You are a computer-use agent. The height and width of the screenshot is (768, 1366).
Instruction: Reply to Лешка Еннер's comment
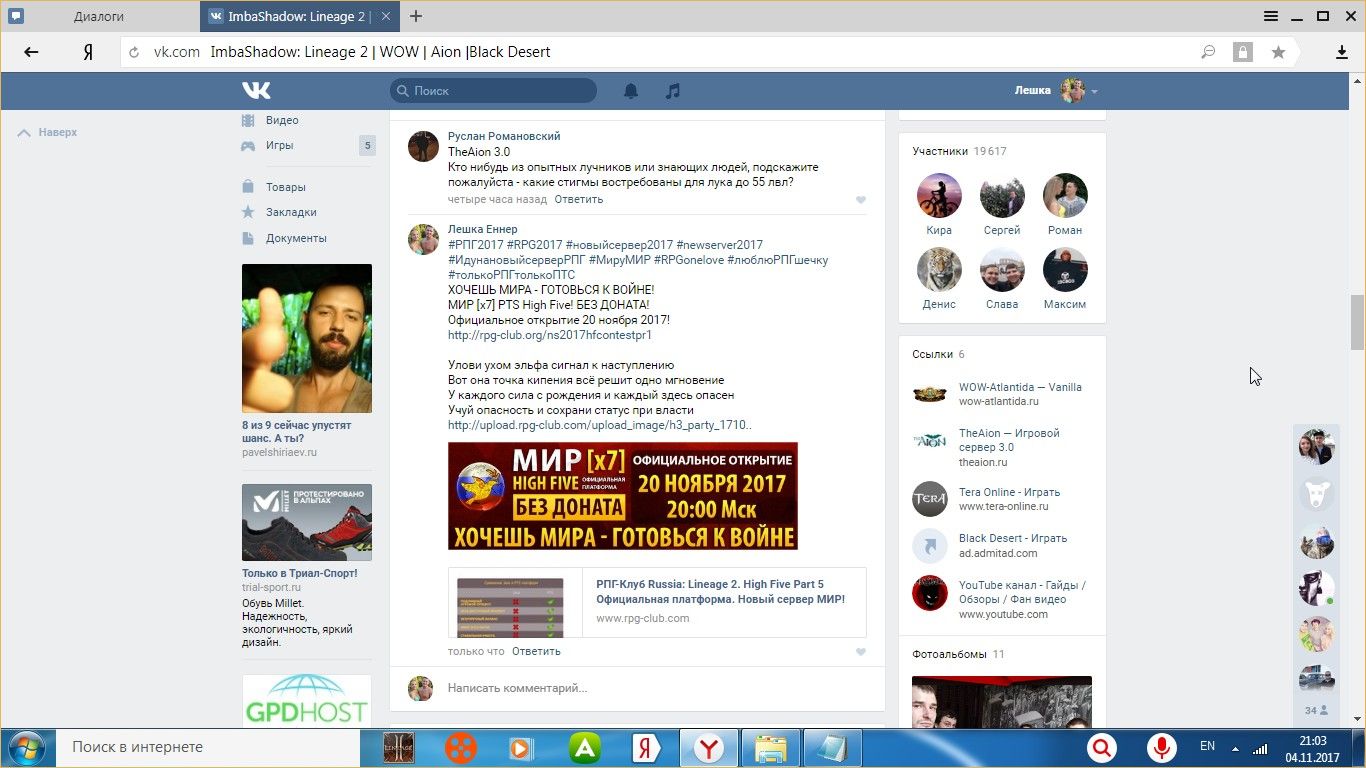coord(536,651)
